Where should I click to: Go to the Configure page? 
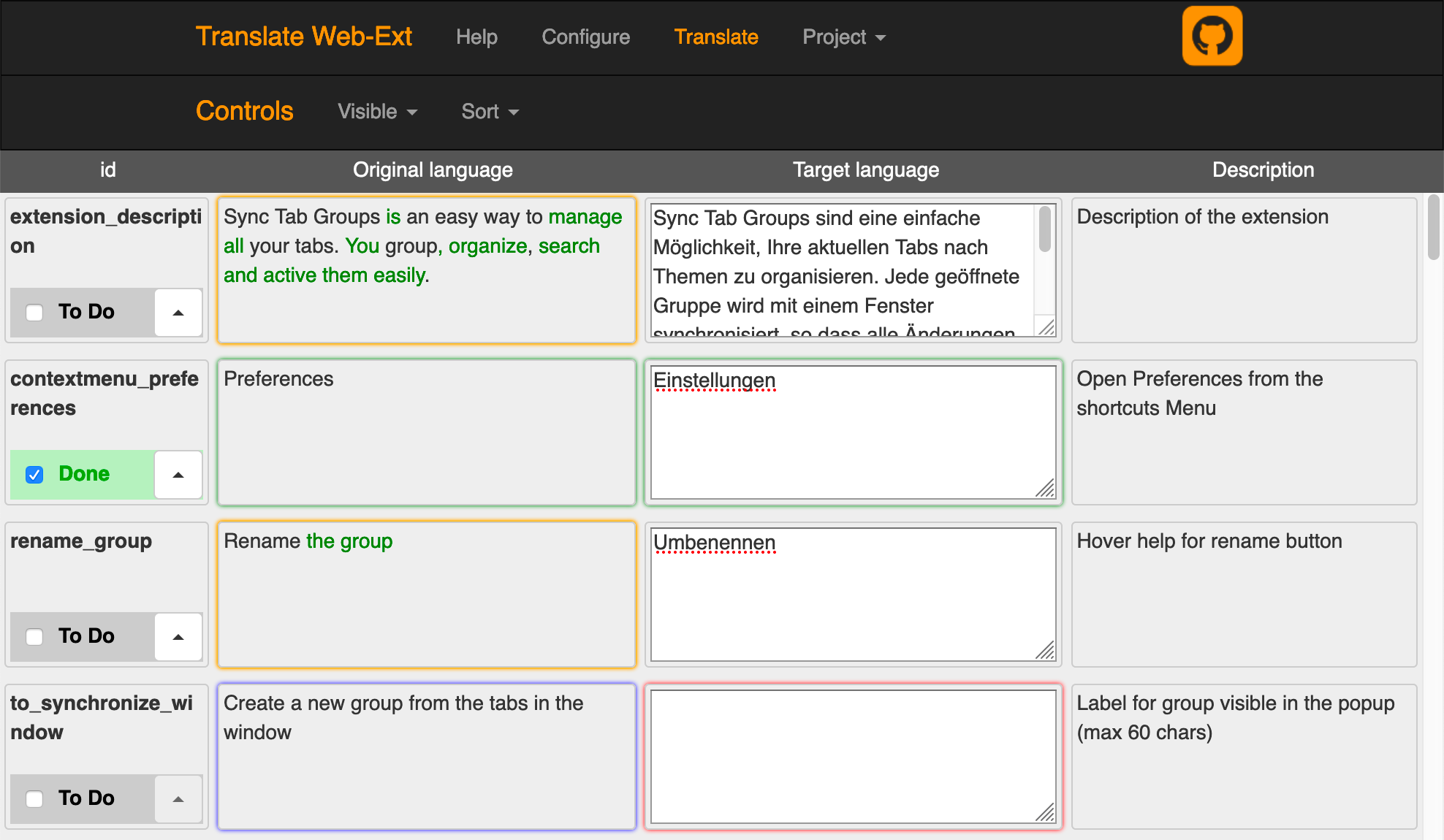pyautogui.click(x=585, y=37)
